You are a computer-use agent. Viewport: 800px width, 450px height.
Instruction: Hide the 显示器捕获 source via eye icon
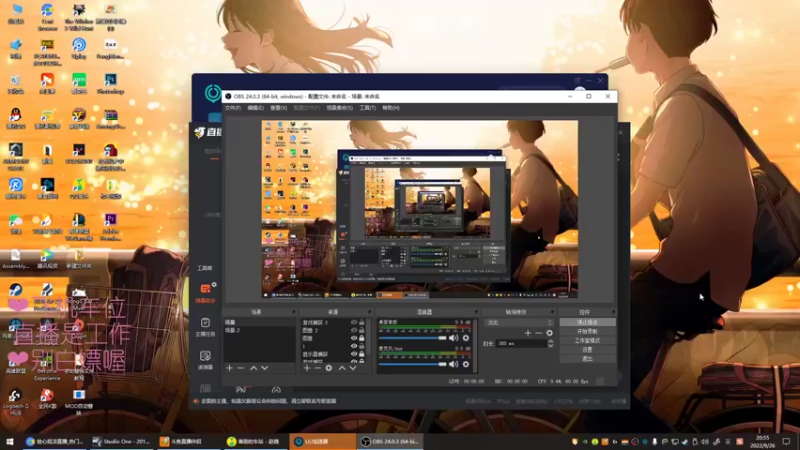click(x=354, y=354)
